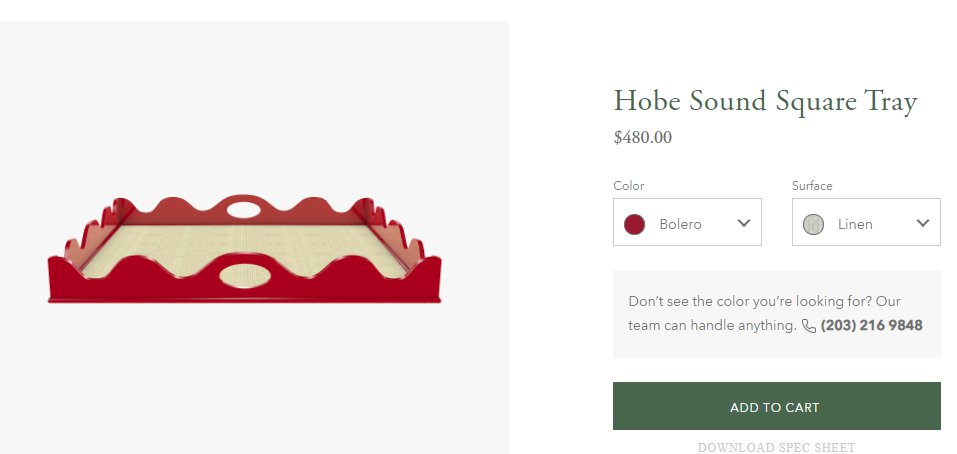Click the Color field label
This screenshot has height=454, width=957.
628,186
